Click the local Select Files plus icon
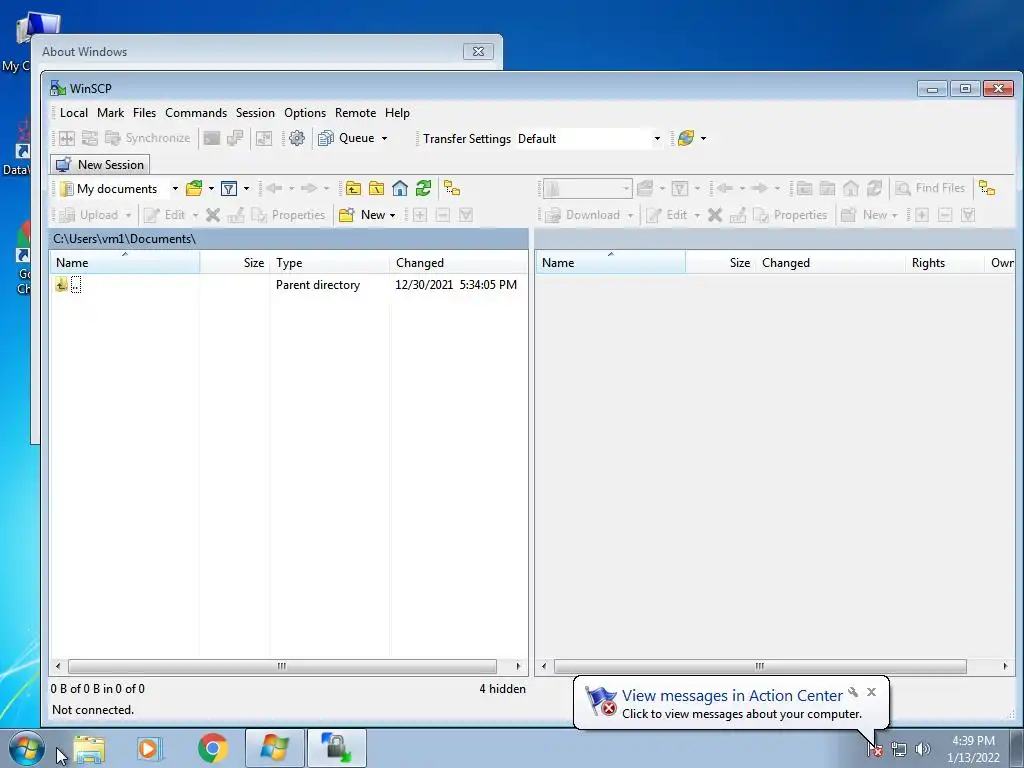 click(x=420, y=215)
